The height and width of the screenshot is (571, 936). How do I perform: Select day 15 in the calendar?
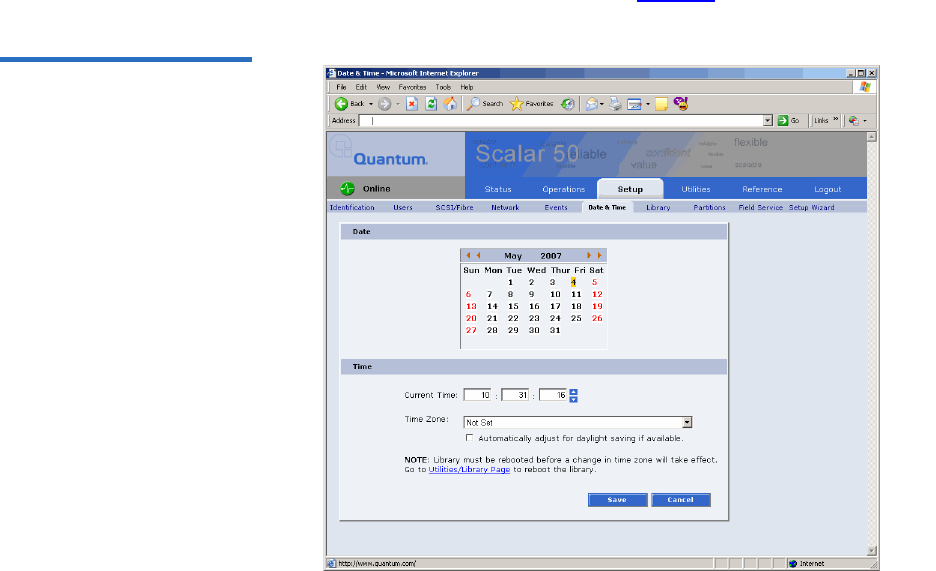tap(513, 306)
